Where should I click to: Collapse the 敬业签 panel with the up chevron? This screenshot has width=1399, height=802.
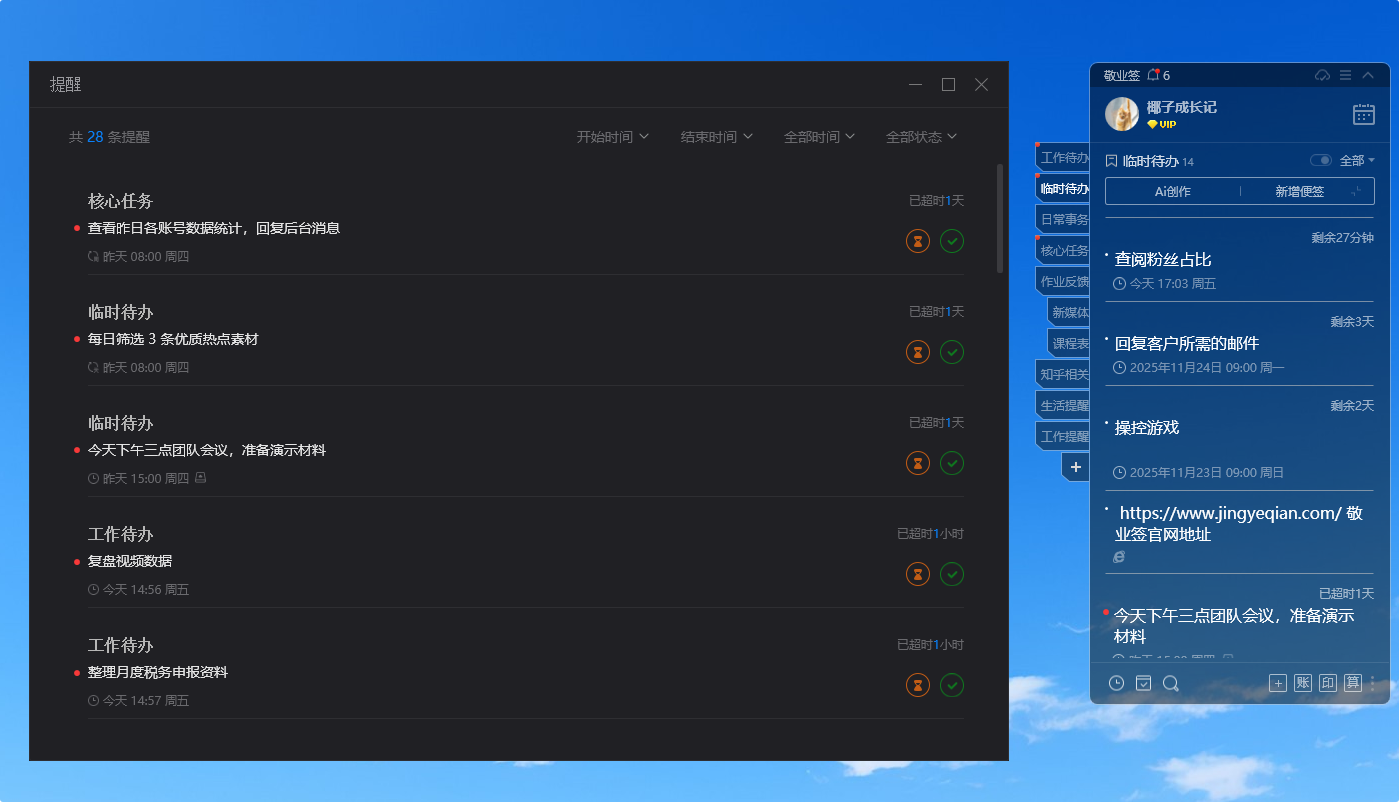click(x=1368, y=75)
